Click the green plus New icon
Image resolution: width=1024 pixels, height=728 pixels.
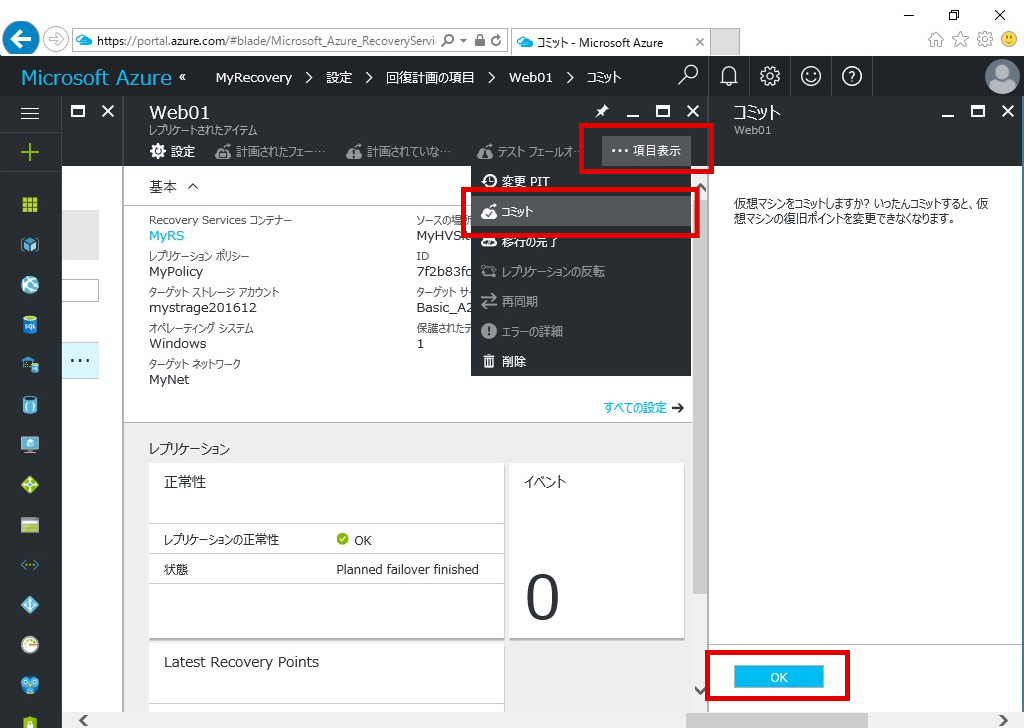pos(30,153)
